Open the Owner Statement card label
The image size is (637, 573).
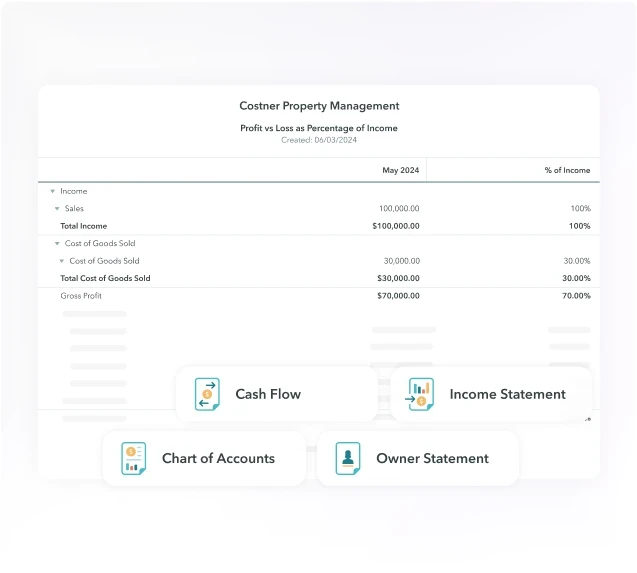pyautogui.click(x=432, y=458)
